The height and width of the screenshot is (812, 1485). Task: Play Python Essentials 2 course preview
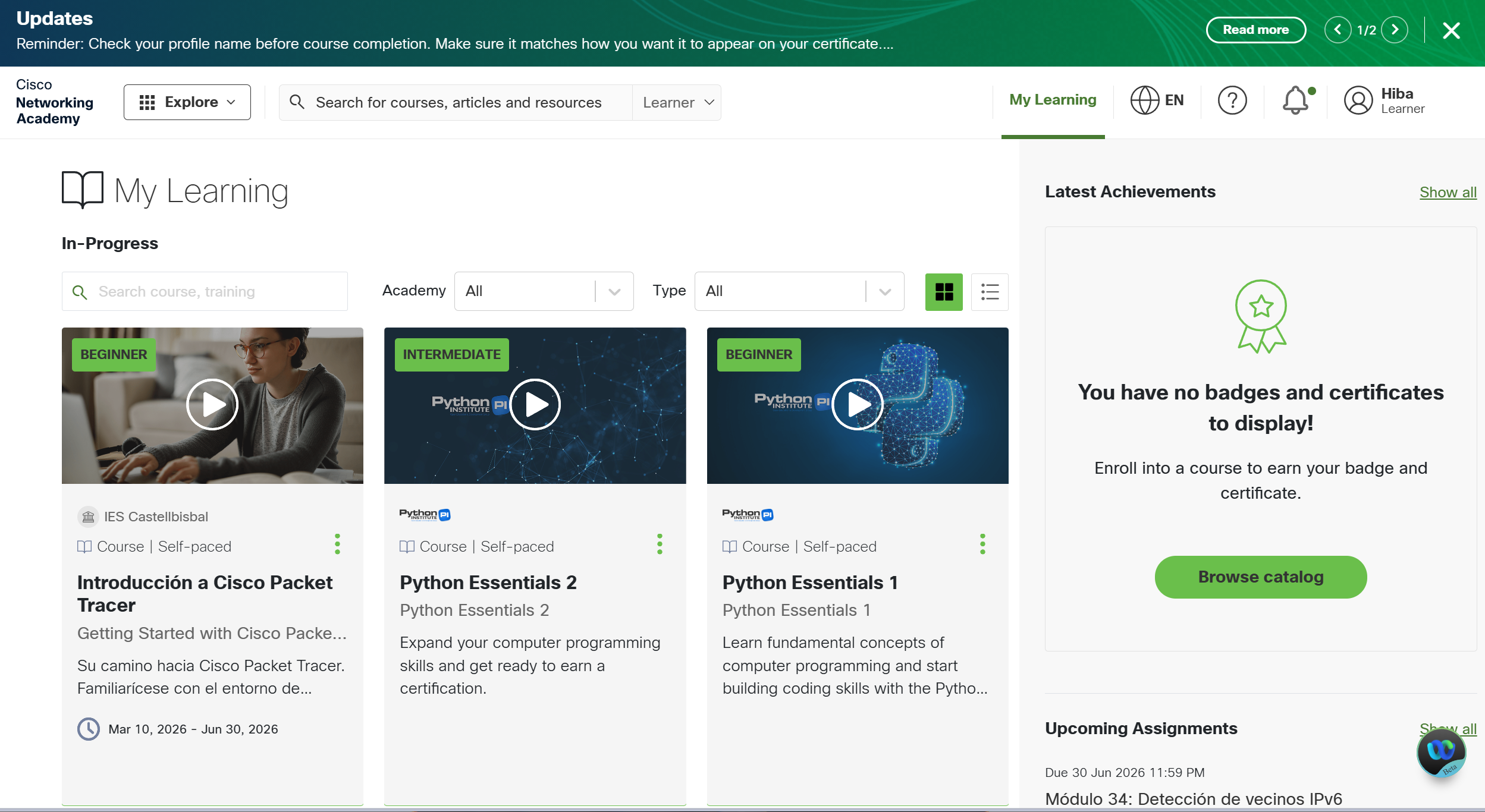coord(535,405)
